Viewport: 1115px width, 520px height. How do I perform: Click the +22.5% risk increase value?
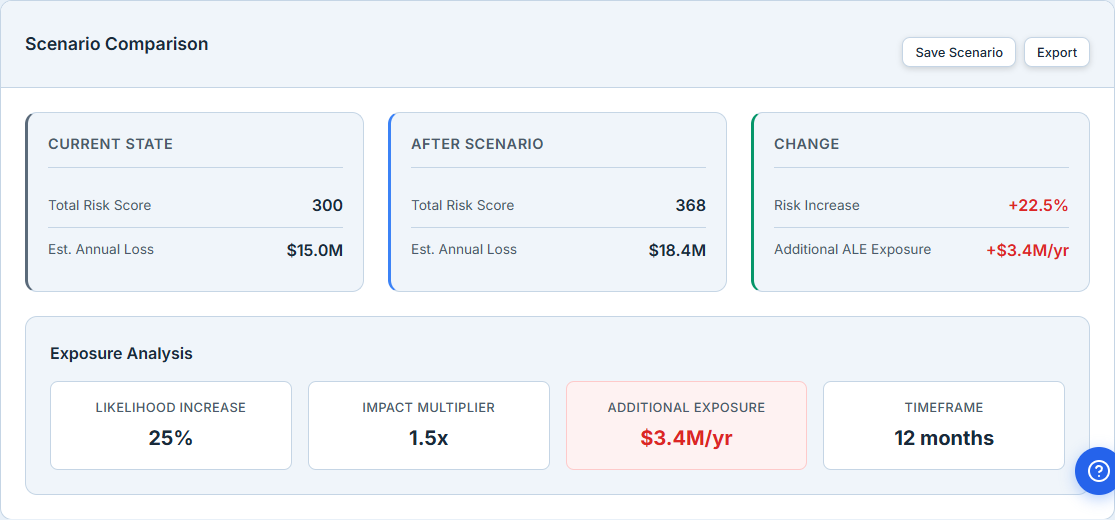click(x=1038, y=206)
